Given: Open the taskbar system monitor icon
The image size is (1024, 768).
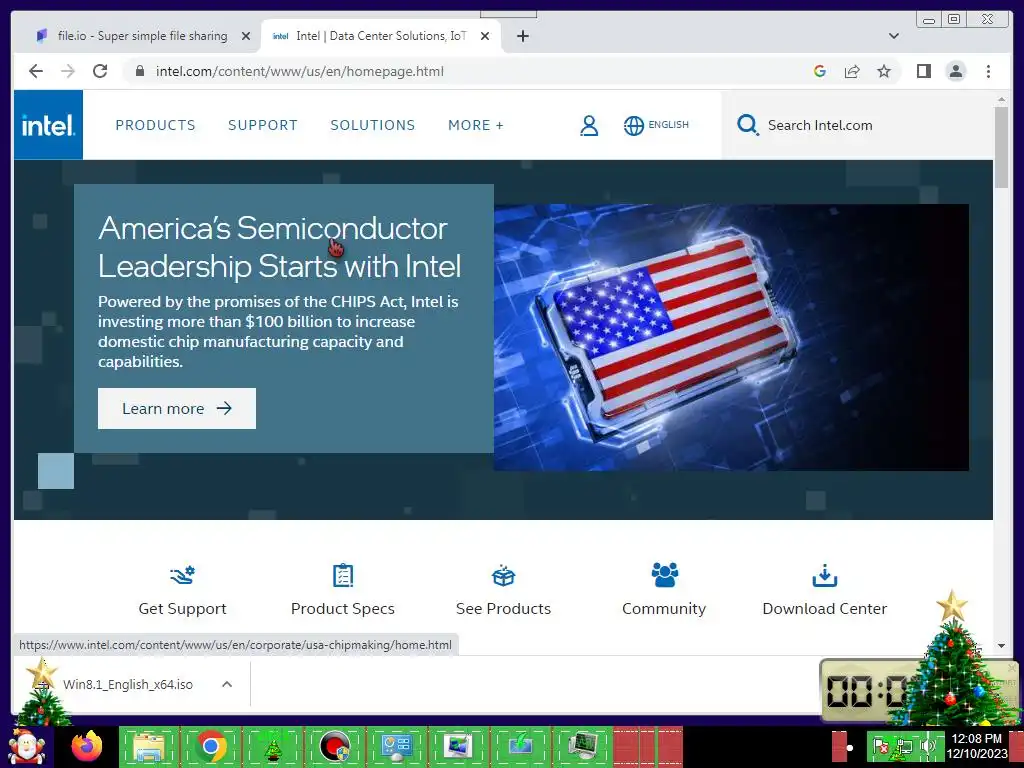Looking at the screenshot, I should pyautogui.click(x=582, y=746).
